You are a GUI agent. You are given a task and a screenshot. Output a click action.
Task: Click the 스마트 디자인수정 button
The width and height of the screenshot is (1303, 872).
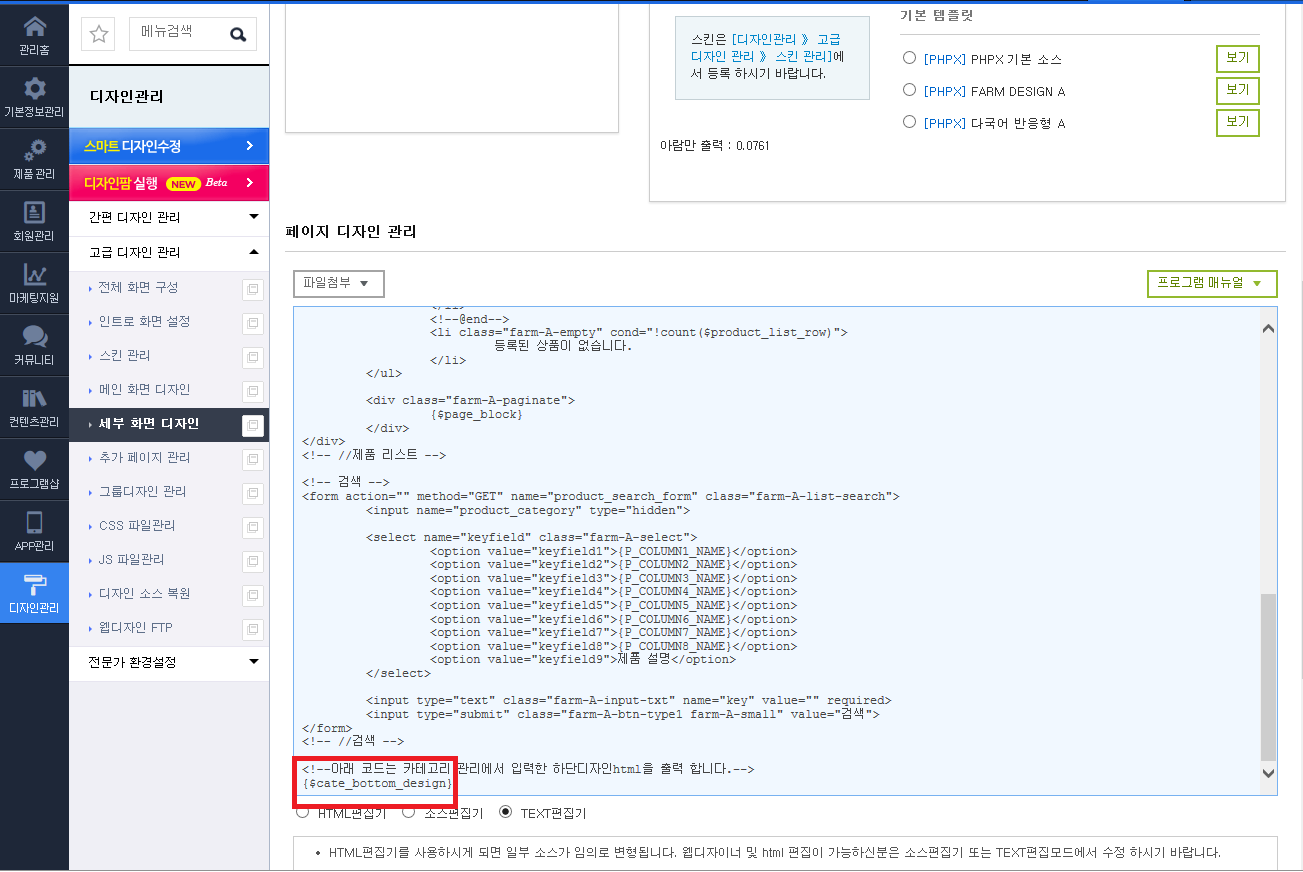pyautogui.click(x=169, y=146)
